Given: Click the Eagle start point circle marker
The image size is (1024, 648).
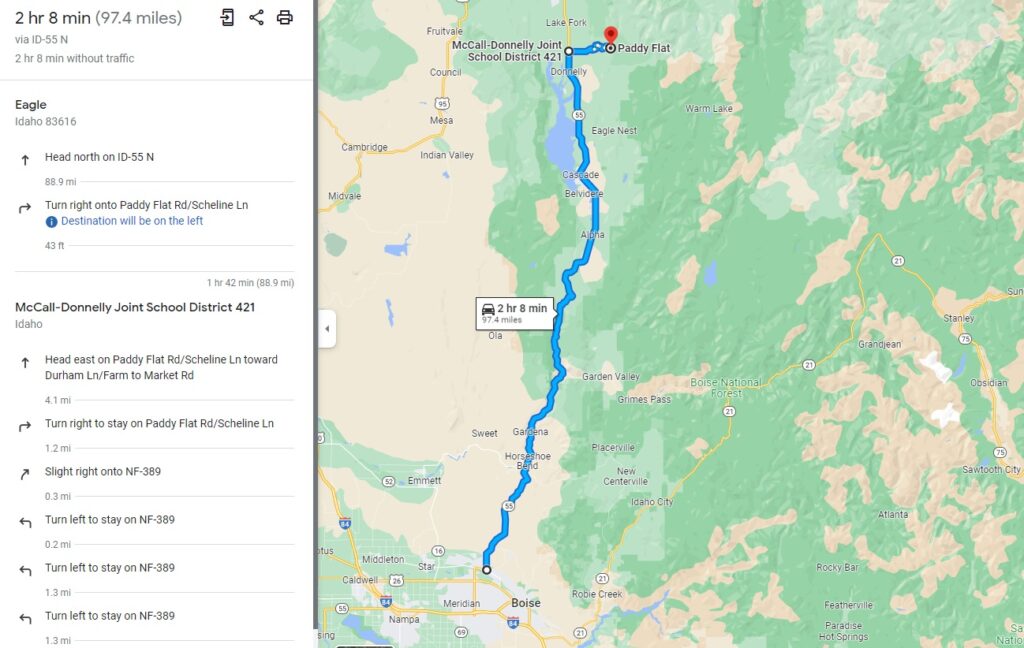Looking at the screenshot, I should (x=487, y=570).
